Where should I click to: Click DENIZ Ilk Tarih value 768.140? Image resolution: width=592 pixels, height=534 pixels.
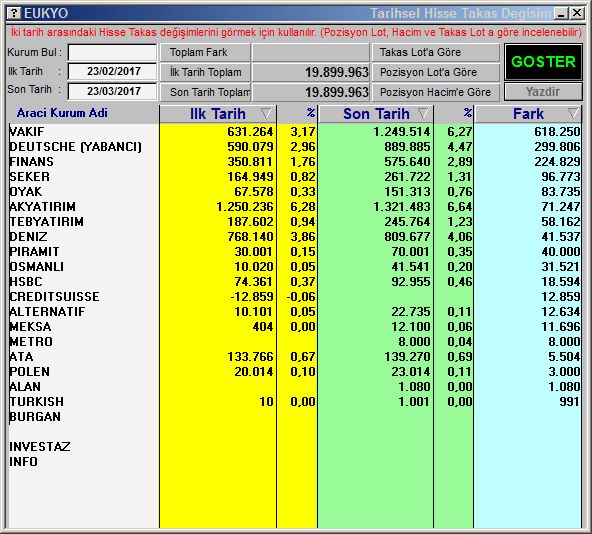(250, 237)
